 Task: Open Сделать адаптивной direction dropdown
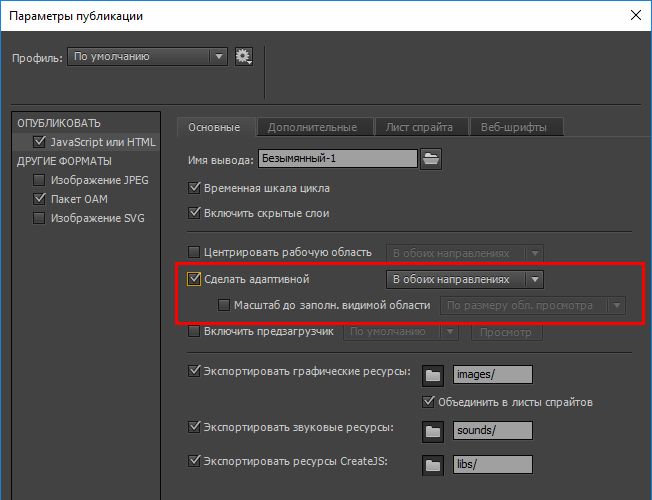(464, 279)
